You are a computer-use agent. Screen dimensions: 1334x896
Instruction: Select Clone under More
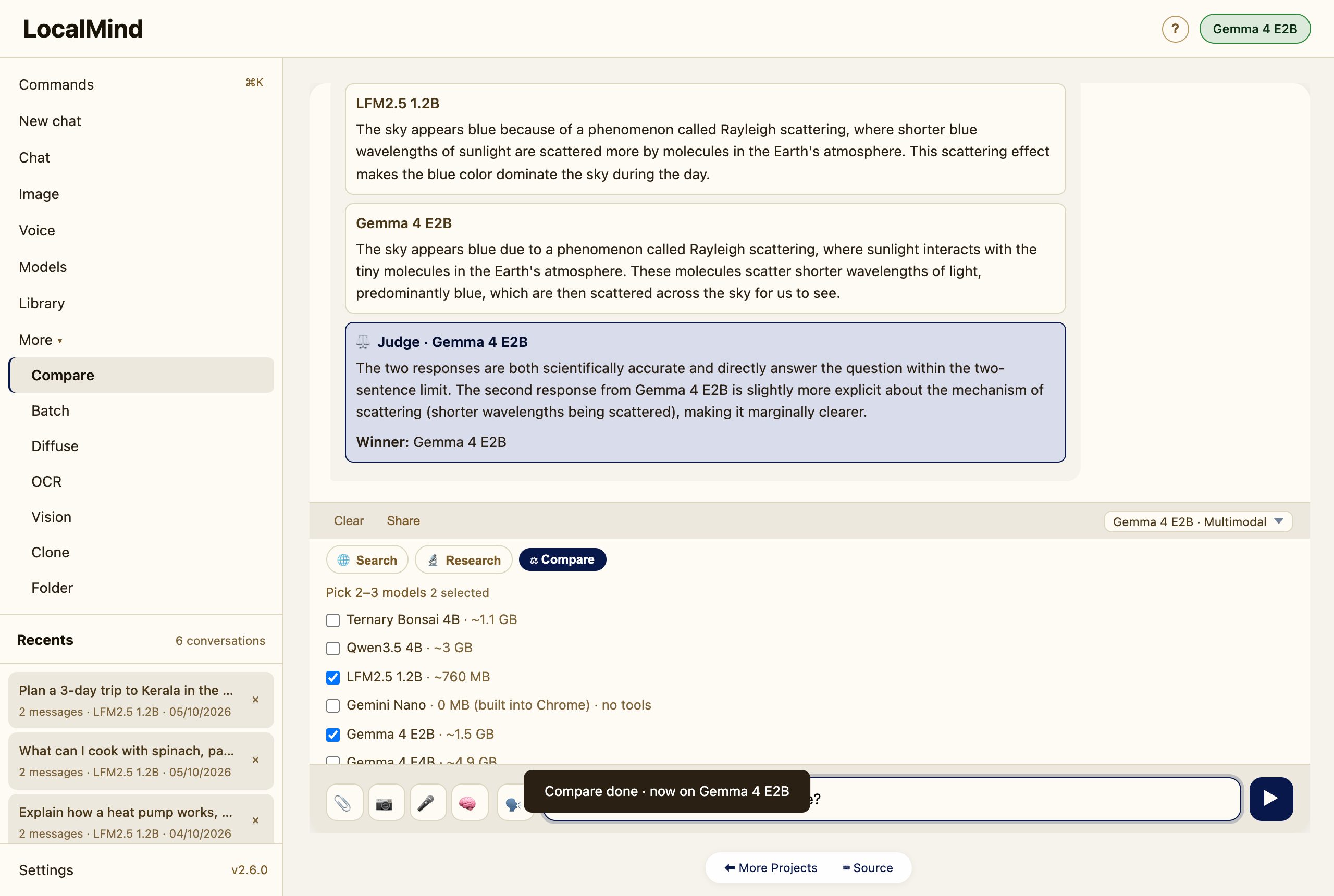coord(141,553)
